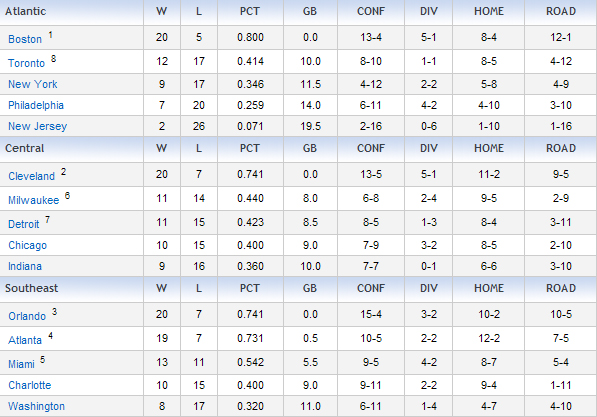Screen dimensions: 597x417
Task: Open the Toronto team link
Action: click(x=26, y=63)
